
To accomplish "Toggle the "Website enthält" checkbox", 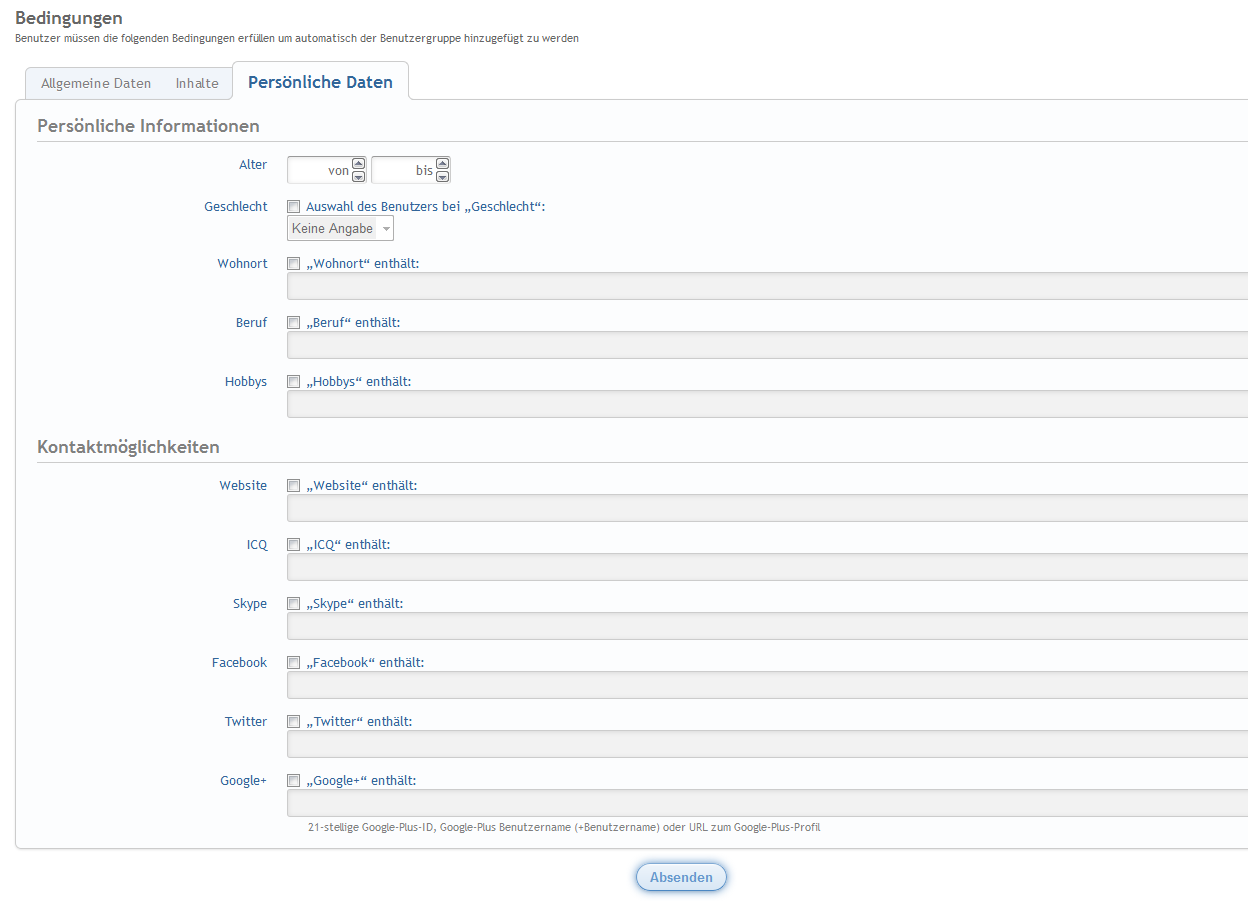I will (294, 486).
